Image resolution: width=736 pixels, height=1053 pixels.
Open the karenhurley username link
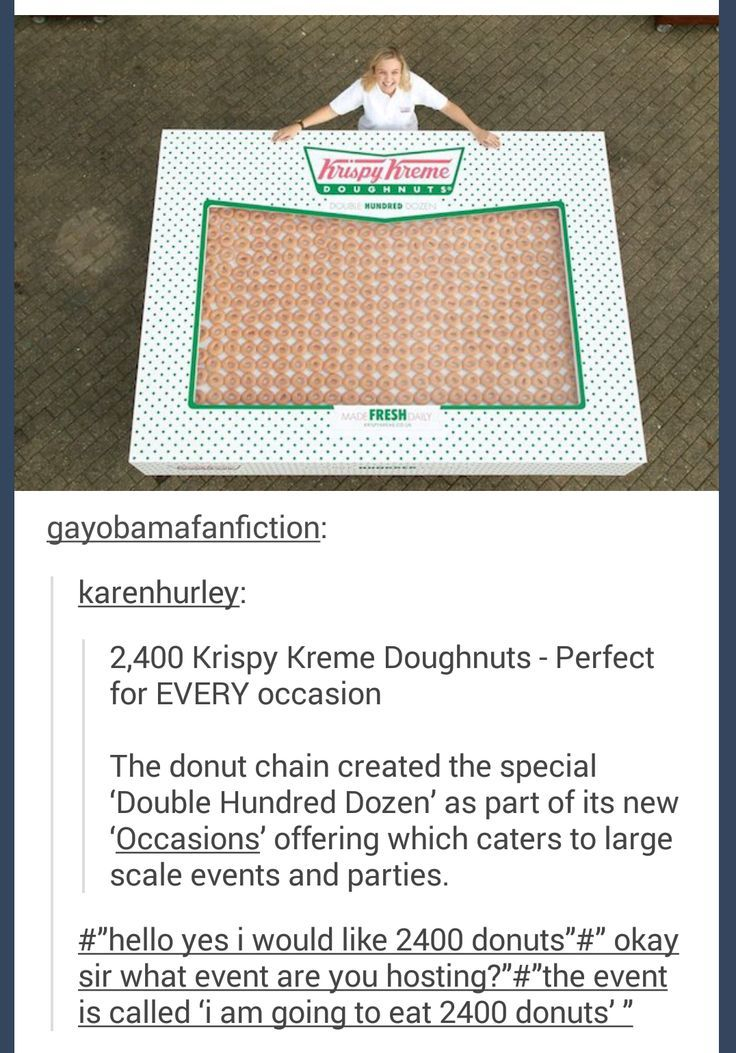pyautogui.click(x=158, y=593)
